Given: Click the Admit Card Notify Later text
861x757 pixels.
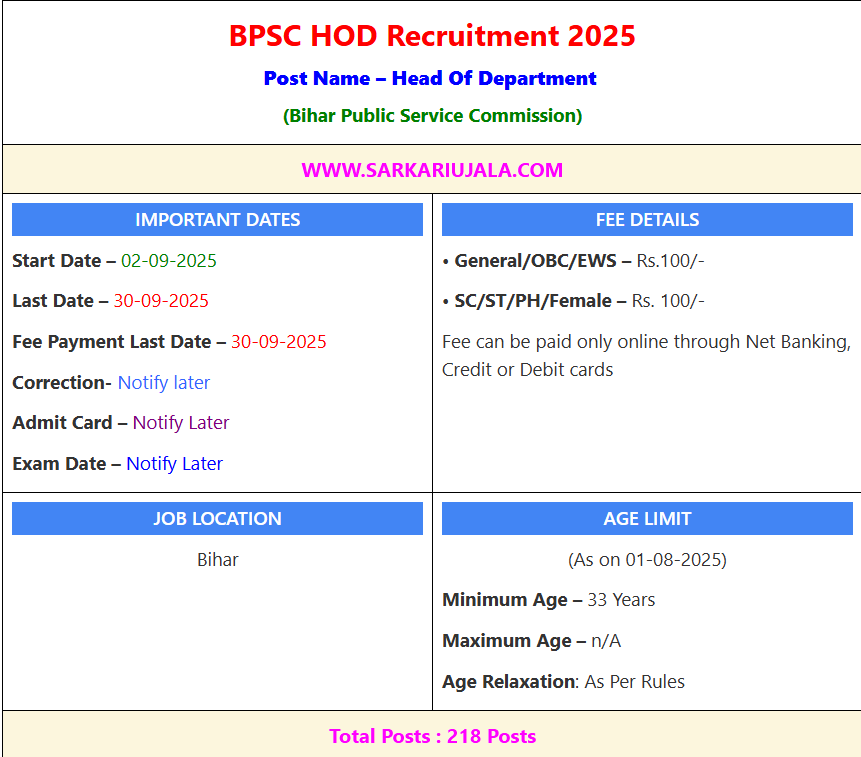Looking at the screenshot, I should pyautogui.click(x=180, y=423).
